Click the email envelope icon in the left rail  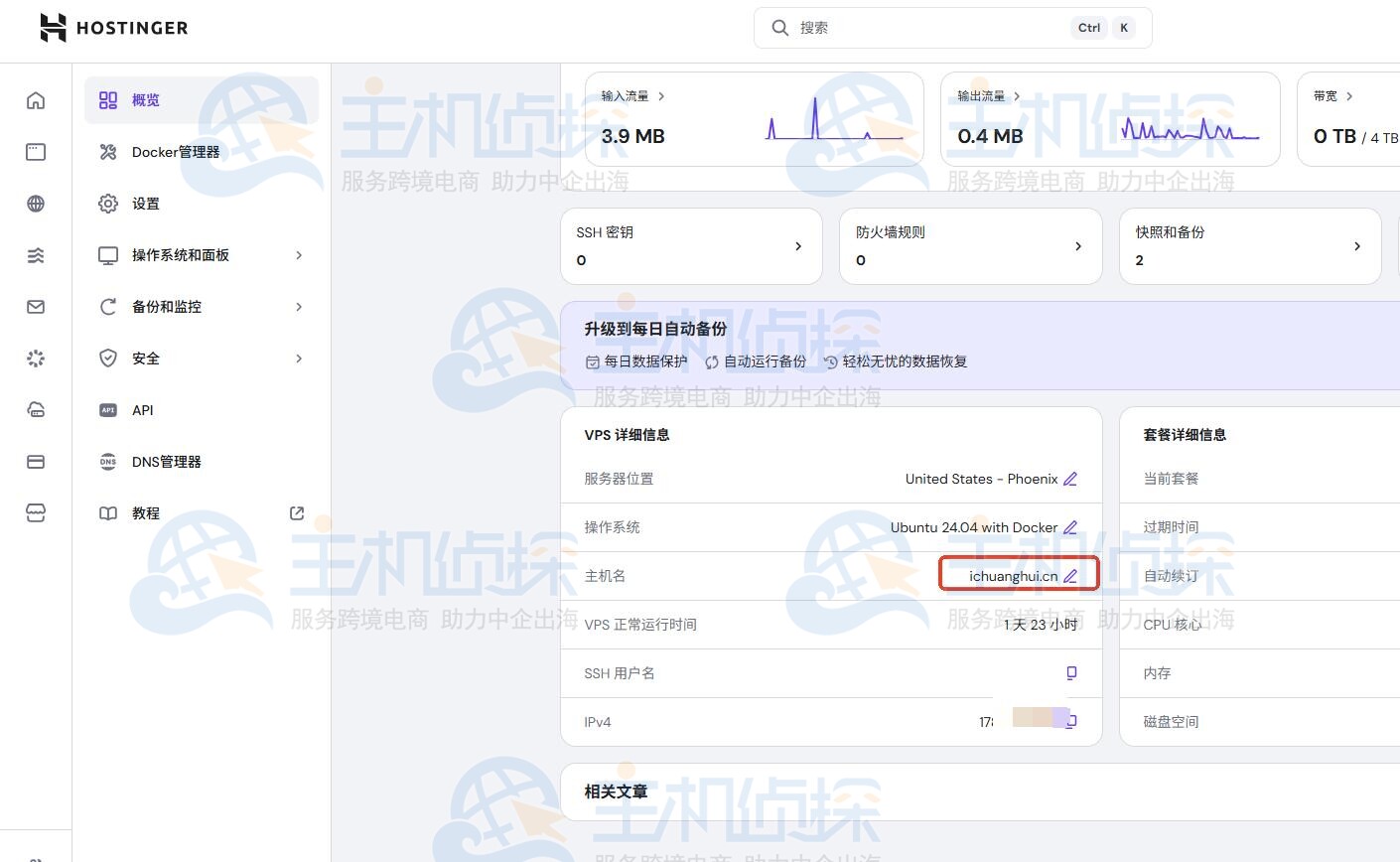coord(35,306)
